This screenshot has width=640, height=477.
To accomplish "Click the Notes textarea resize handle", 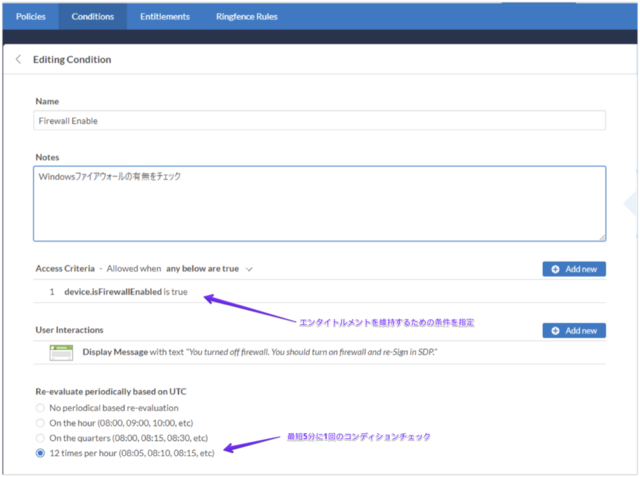I will tap(602, 237).
